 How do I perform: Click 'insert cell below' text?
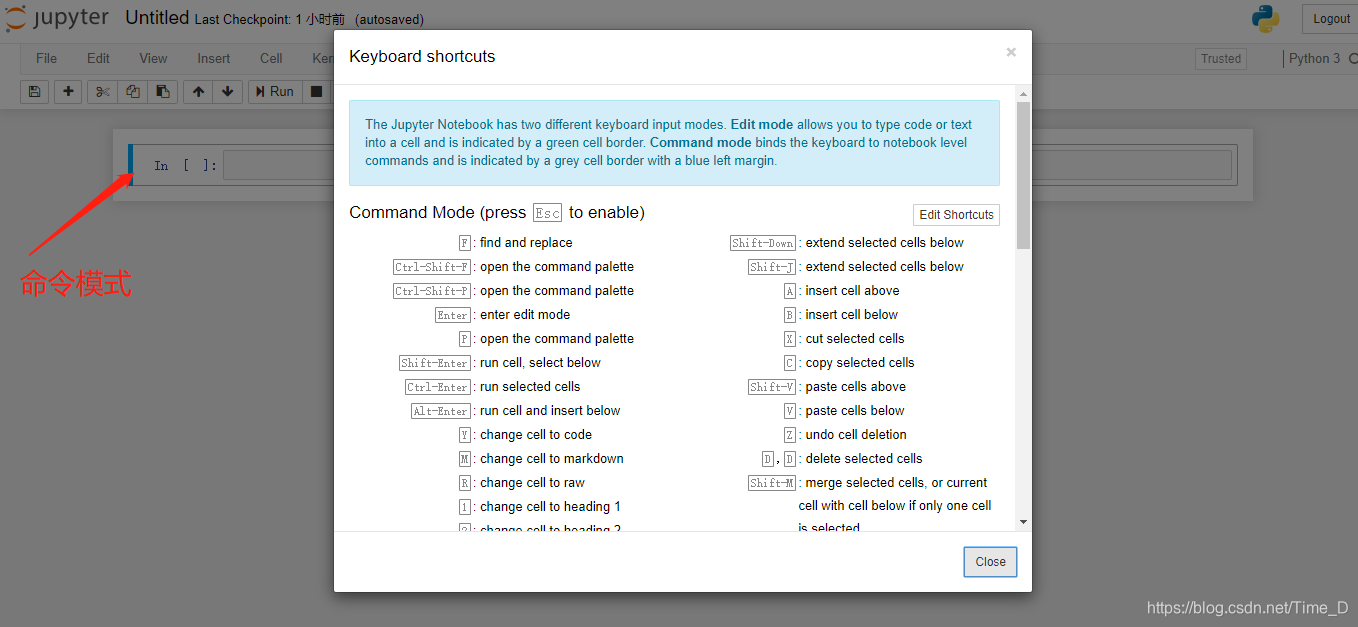[852, 314]
